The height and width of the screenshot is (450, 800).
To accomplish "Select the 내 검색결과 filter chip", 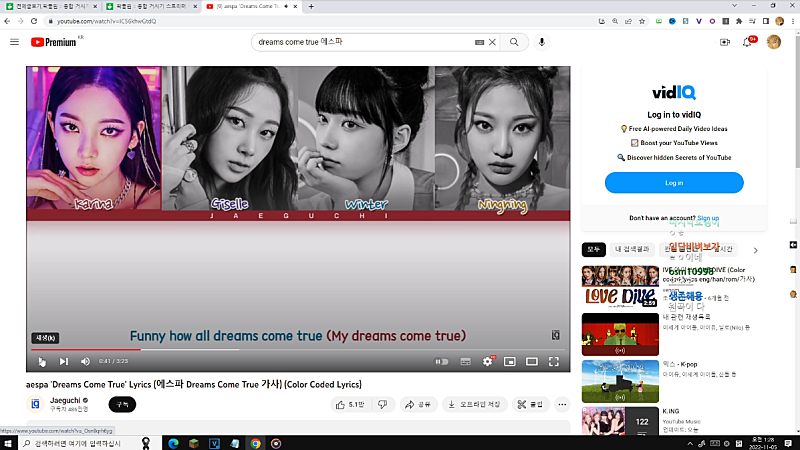I will click(x=632, y=249).
